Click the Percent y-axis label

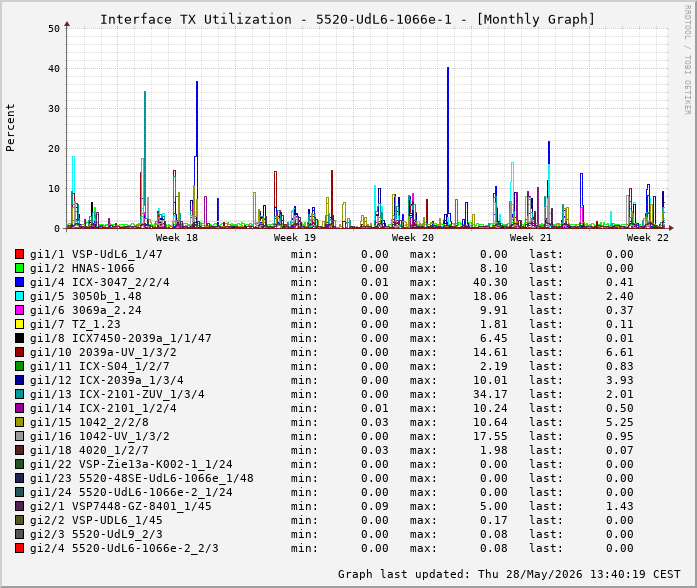tap(10, 128)
